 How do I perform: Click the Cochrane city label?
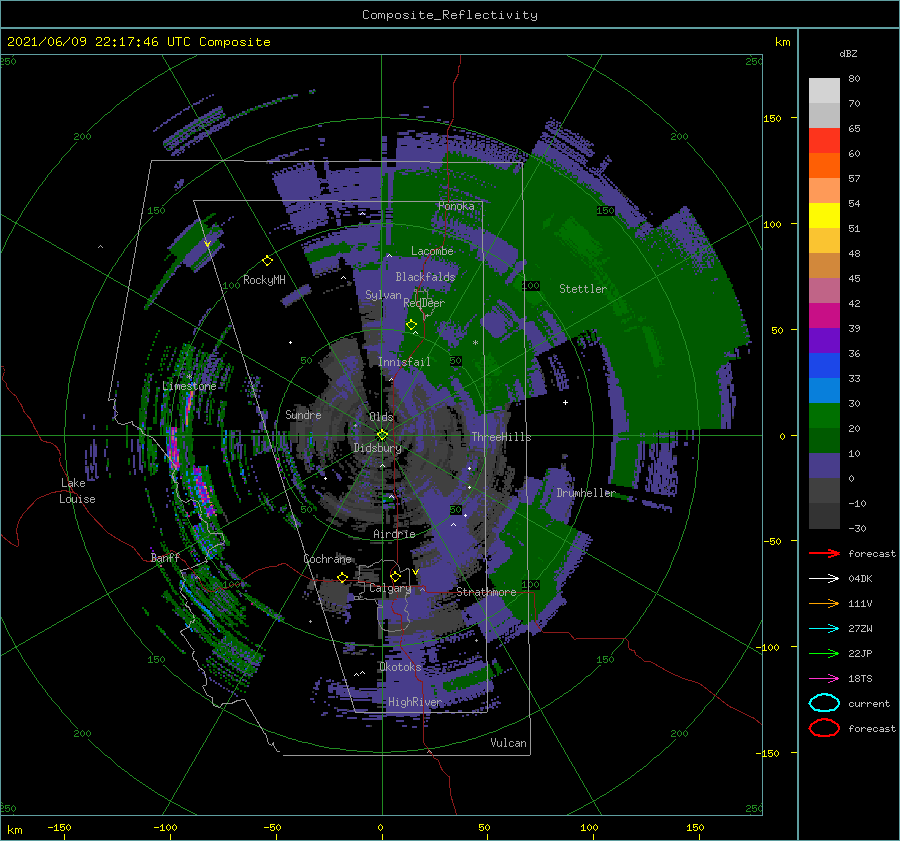(x=327, y=559)
